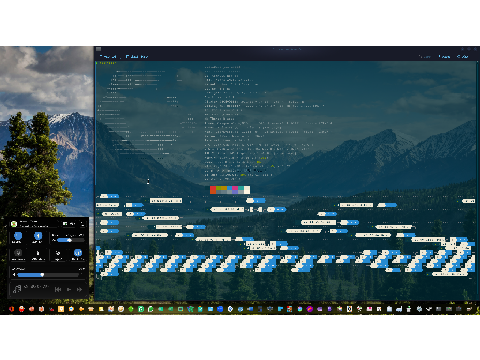Open the purple circle with orange swirl dock icon
Image resolution: width=480 pixels, height=360 pixels.
point(310,309)
